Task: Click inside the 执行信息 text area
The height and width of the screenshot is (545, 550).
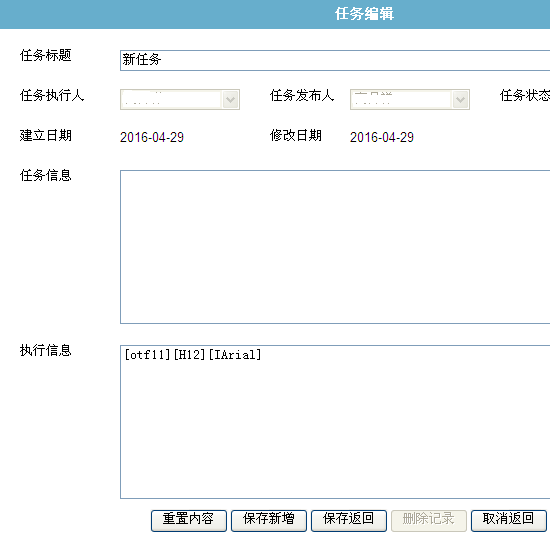Action: 335,422
